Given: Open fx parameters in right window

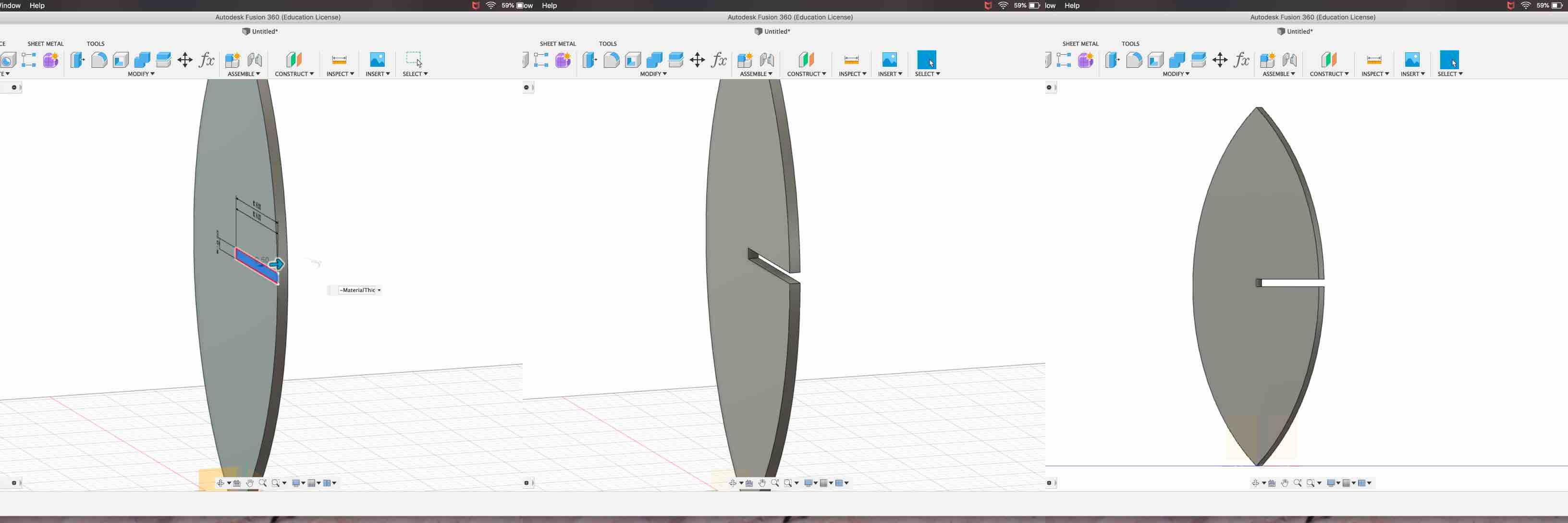Looking at the screenshot, I should [1242, 60].
